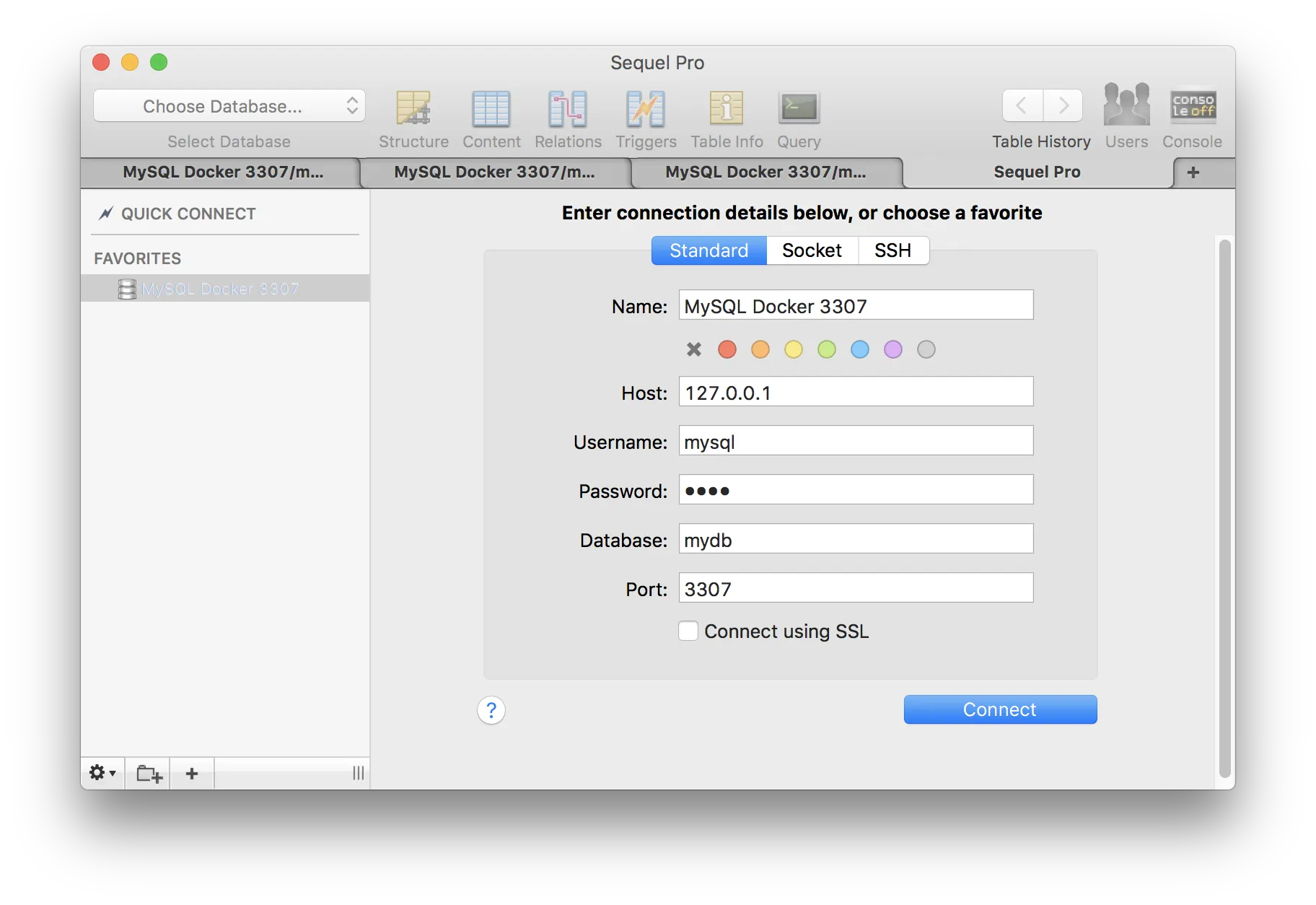1316x905 pixels.
Task: Choose the yellow color label
Action: (x=794, y=349)
